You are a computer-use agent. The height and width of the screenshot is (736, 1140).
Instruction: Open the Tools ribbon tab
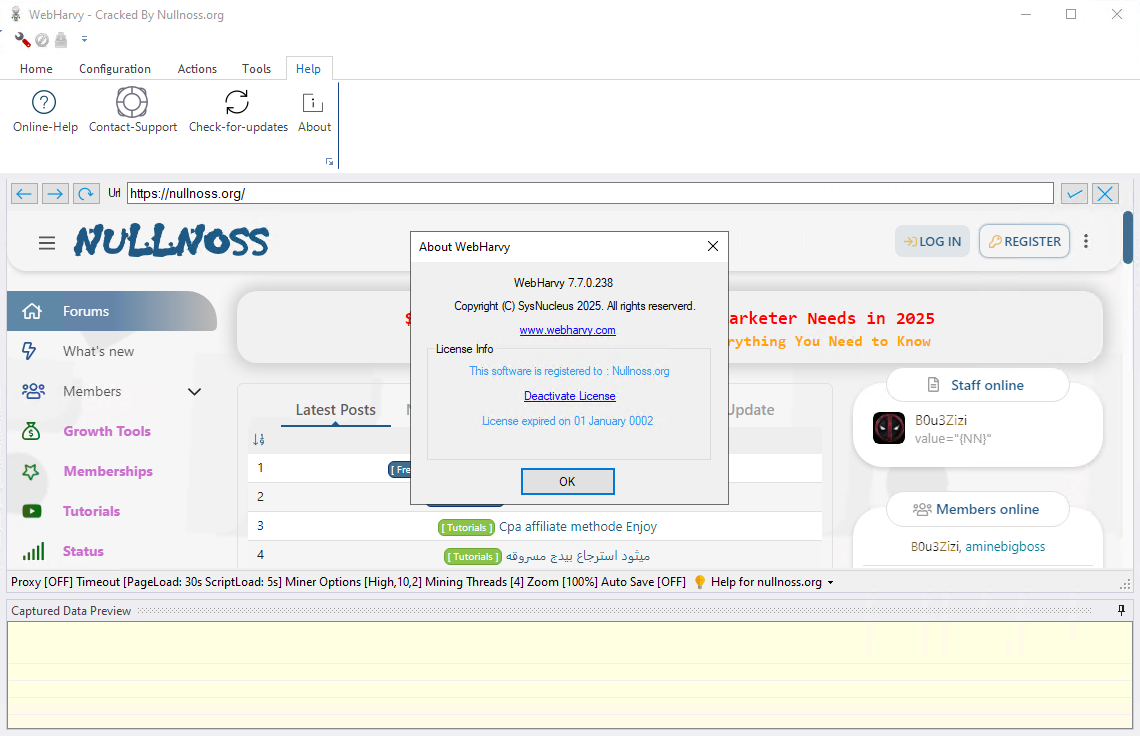point(256,68)
